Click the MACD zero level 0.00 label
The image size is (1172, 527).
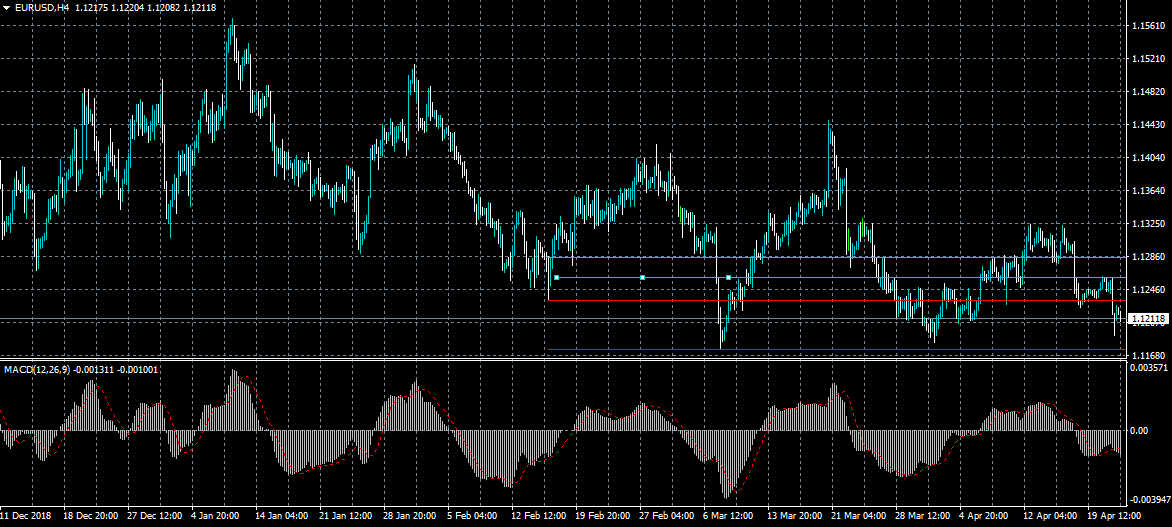pos(1140,431)
